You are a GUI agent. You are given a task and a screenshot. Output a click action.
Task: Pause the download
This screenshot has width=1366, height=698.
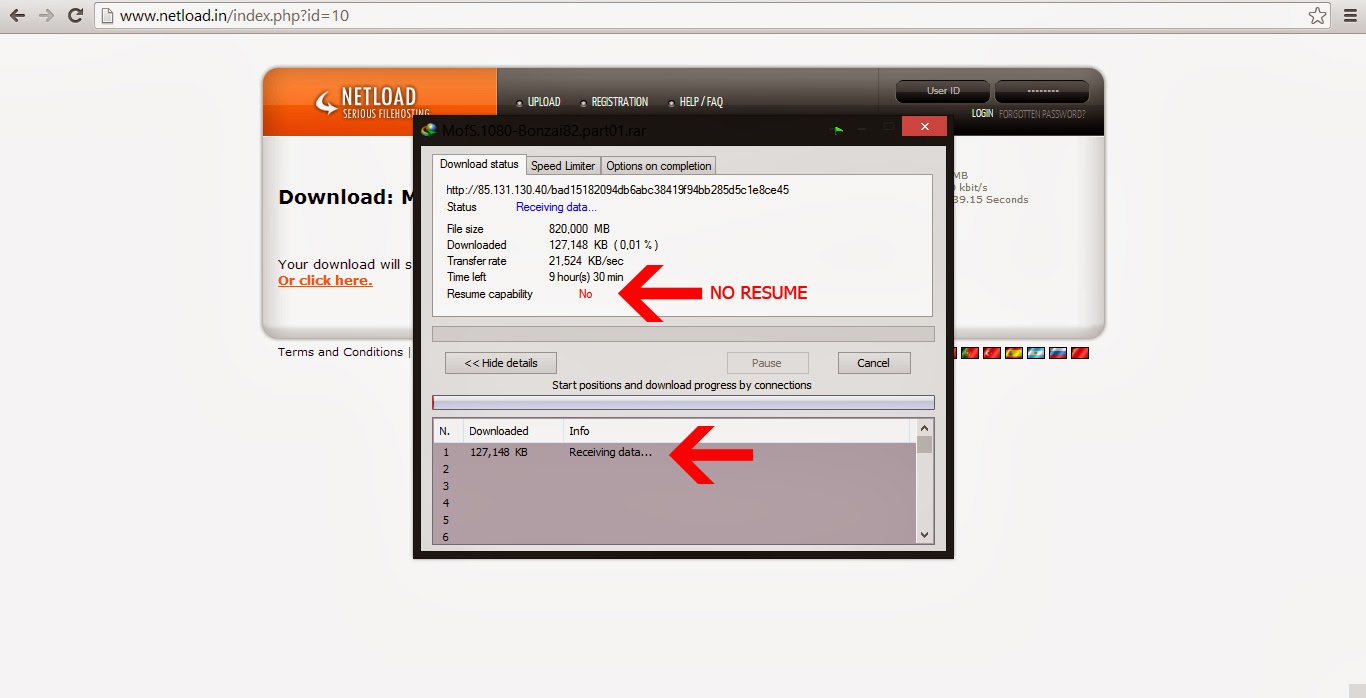click(767, 362)
